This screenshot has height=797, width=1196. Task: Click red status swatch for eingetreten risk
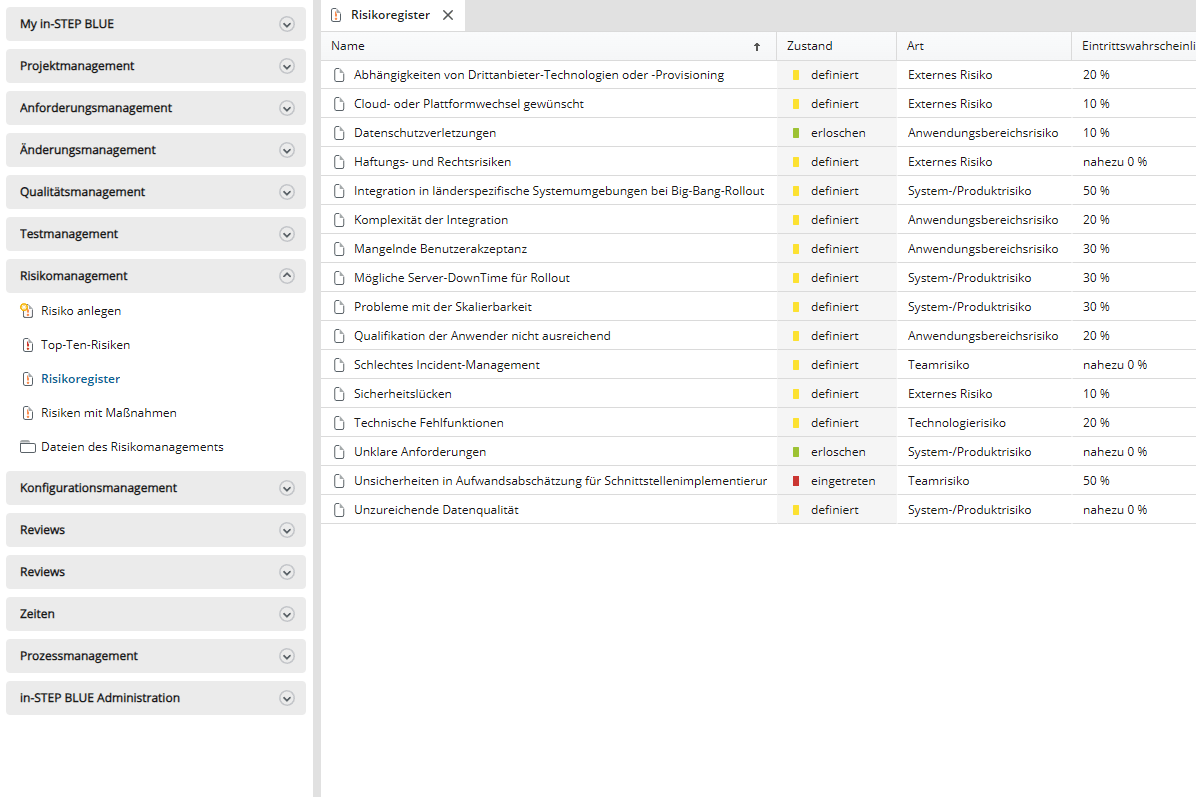coord(796,481)
